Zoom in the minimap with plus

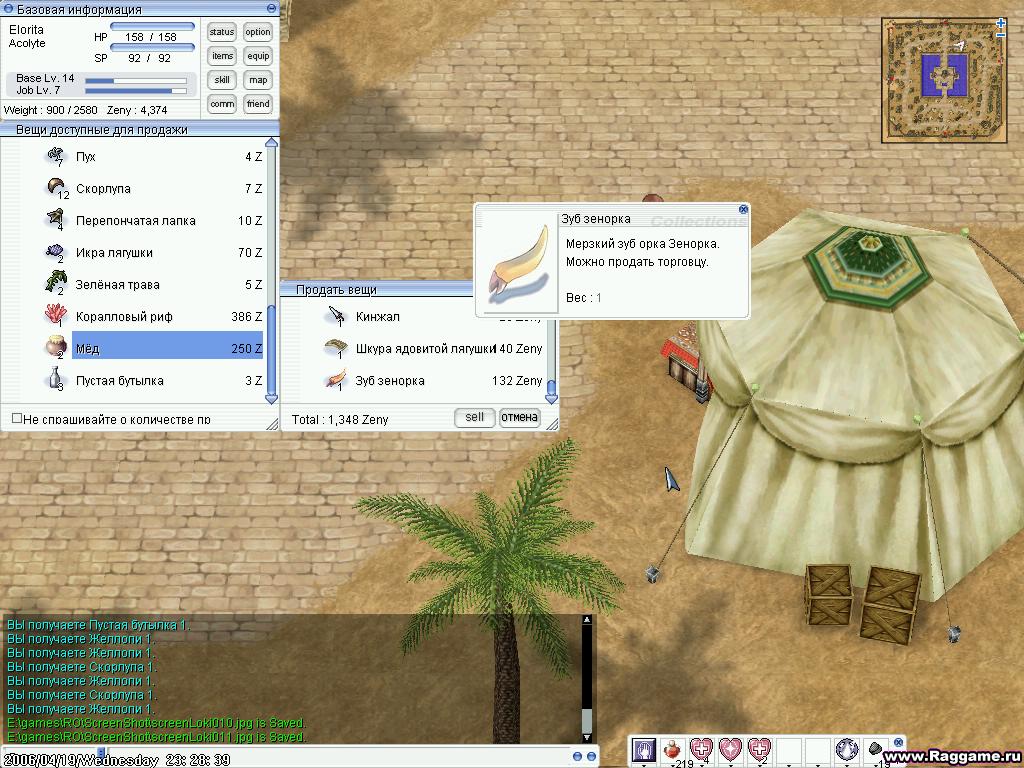(1001, 23)
